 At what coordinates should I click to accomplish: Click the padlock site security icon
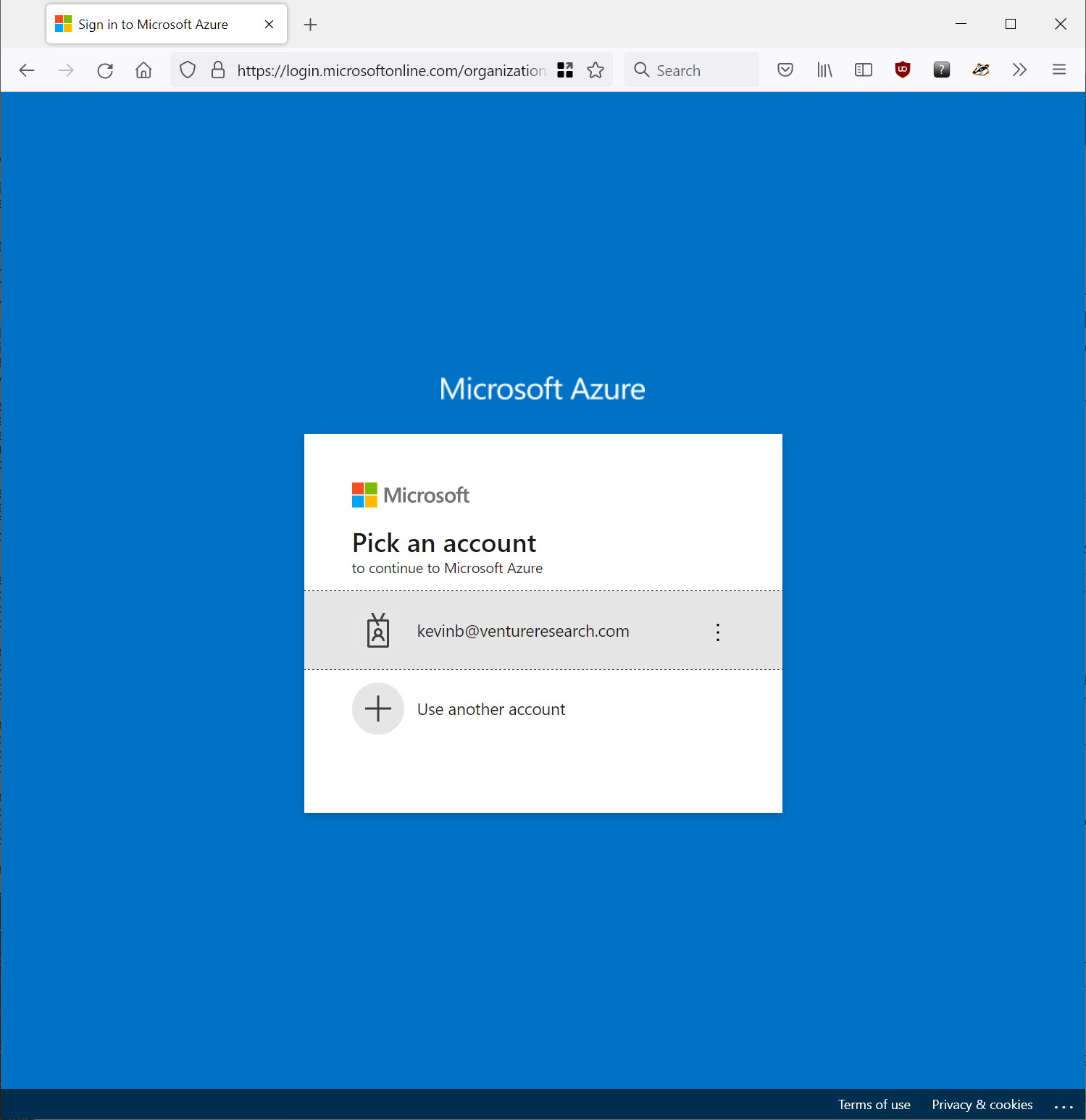click(217, 70)
